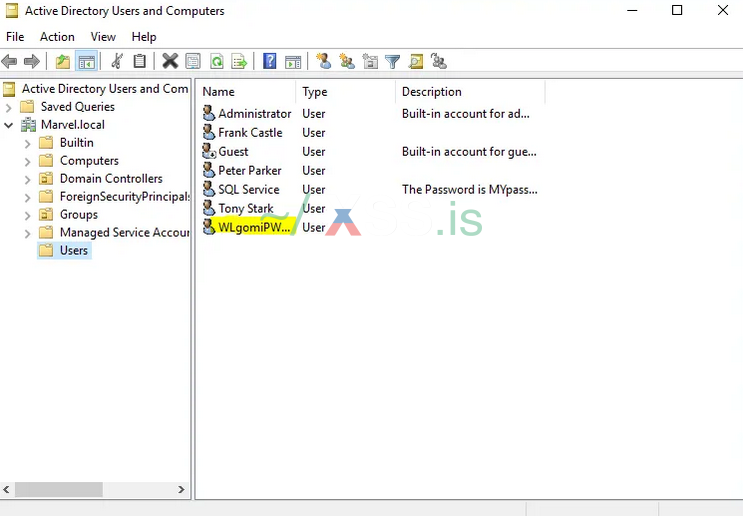Expand Managed Service Accounts node arrow
The image size is (743, 516).
coord(27,234)
